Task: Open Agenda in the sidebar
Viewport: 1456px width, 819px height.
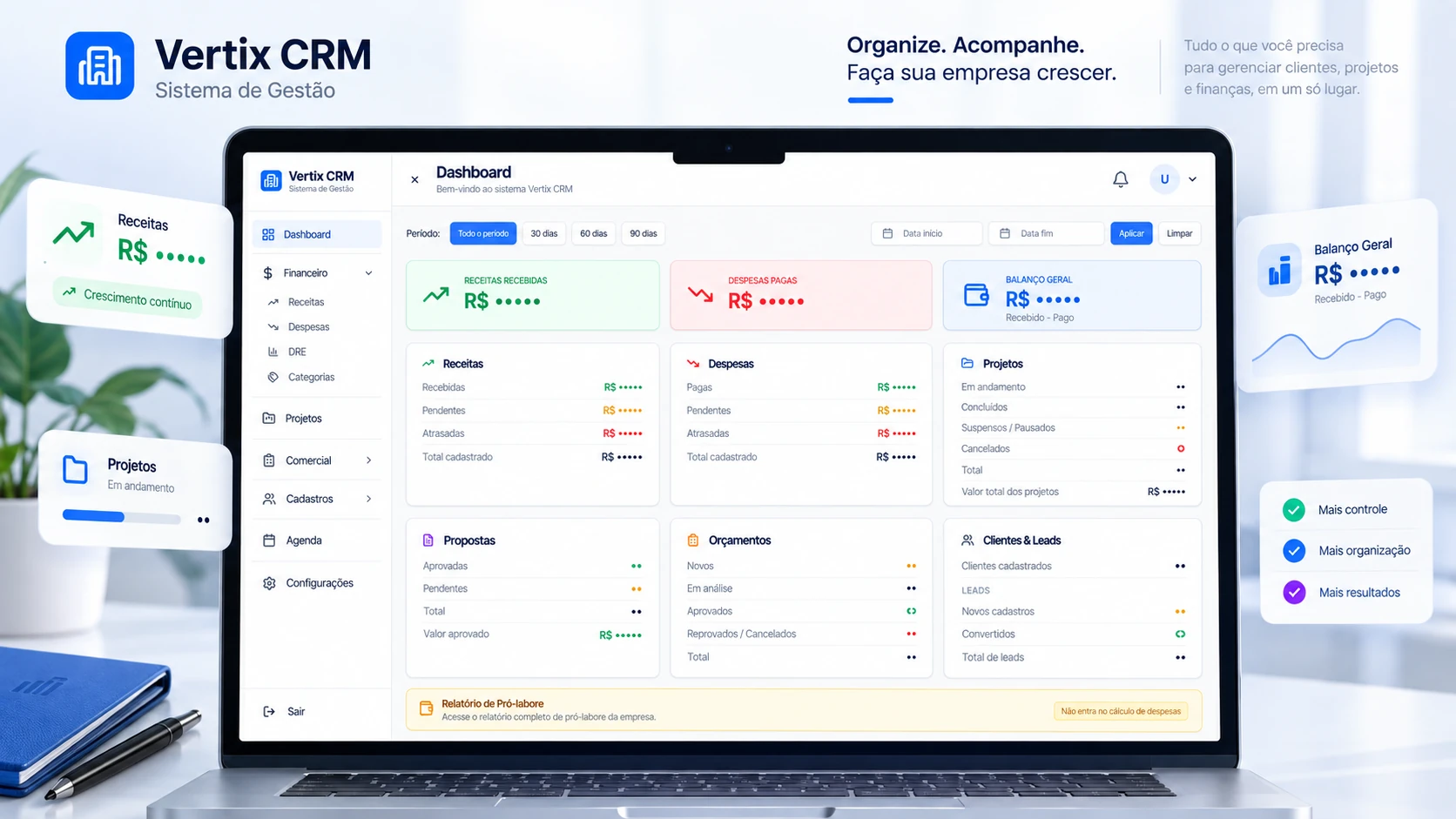Action: (x=303, y=540)
